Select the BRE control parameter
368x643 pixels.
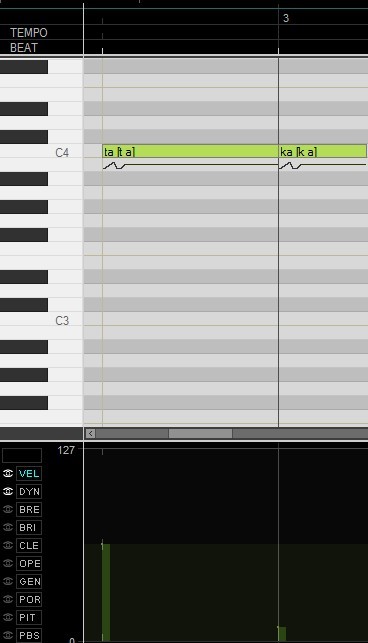29,509
